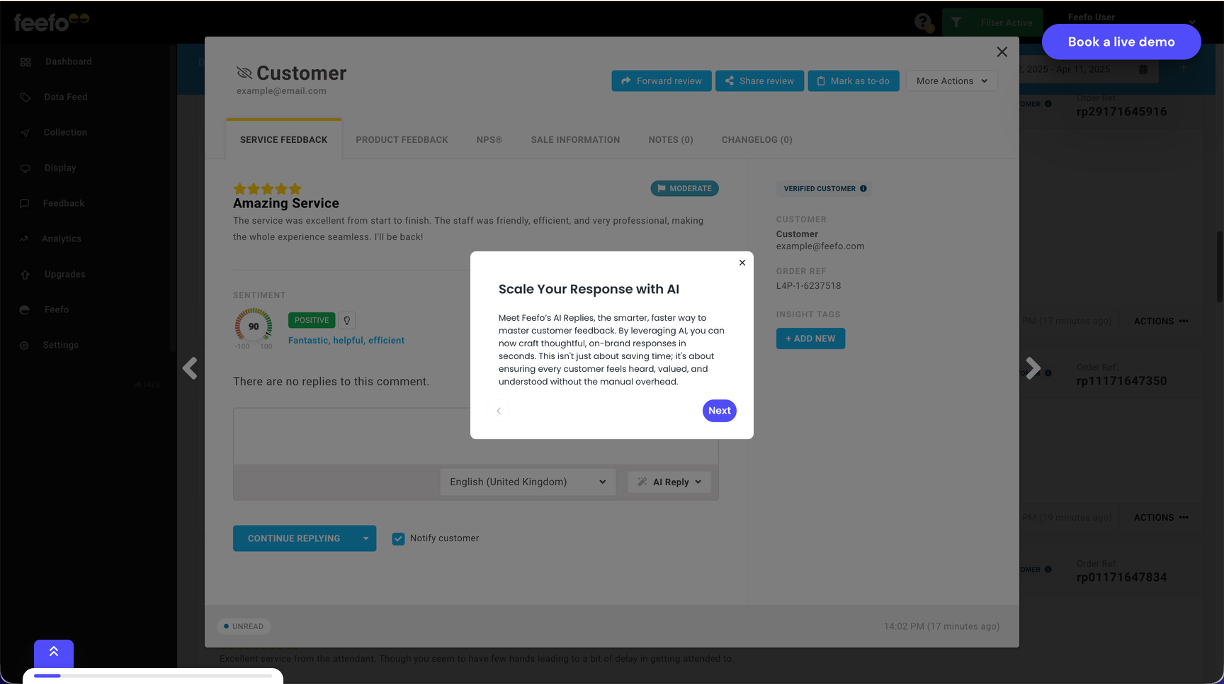Click the Add New insight tag button
1224x684 pixels.
point(810,339)
